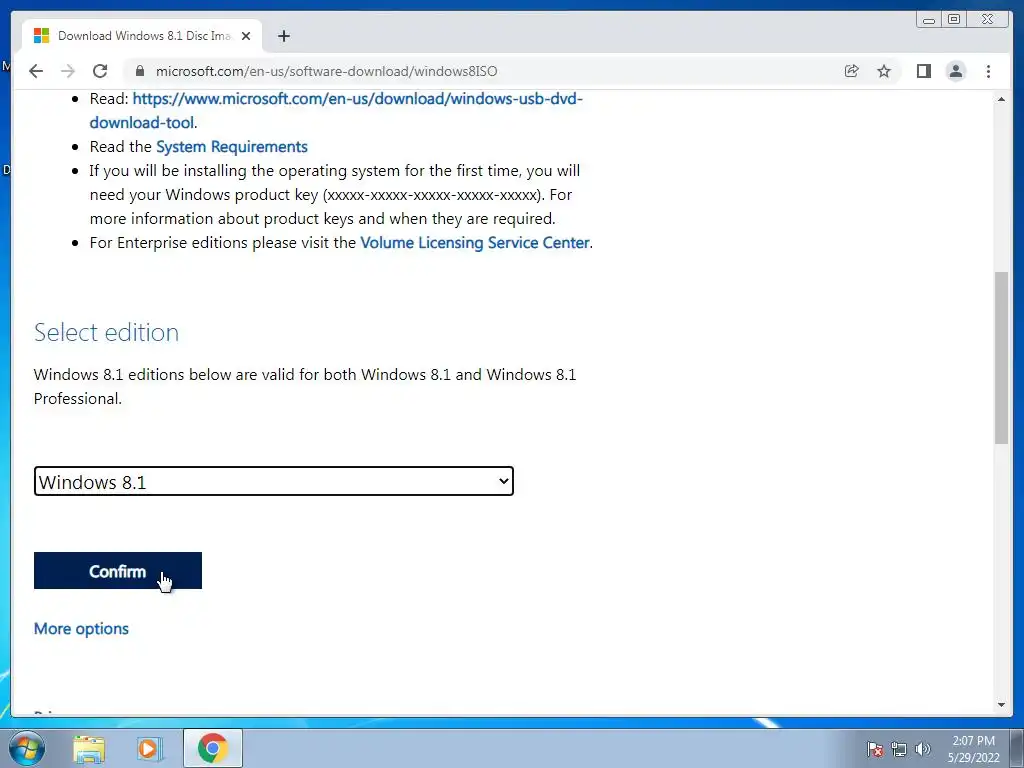Viewport: 1024px width, 768px height.
Task: Minimize the Chrome window
Action: pos(929,20)
